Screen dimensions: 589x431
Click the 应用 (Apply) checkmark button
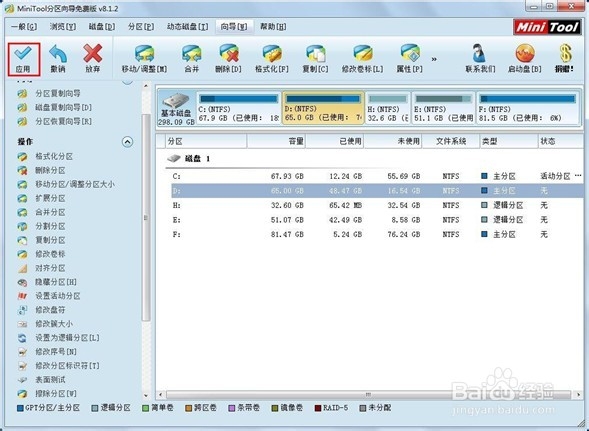[24, 59]
